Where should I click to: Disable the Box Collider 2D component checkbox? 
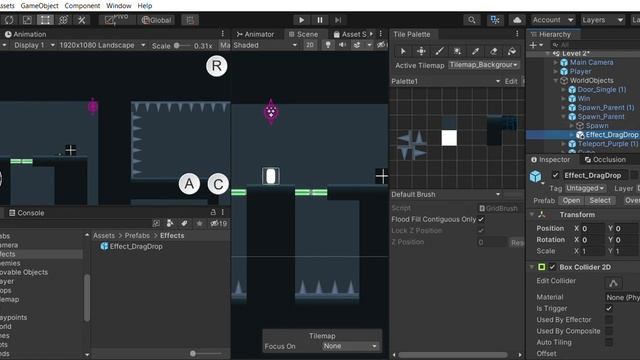(x=552, y=267)
